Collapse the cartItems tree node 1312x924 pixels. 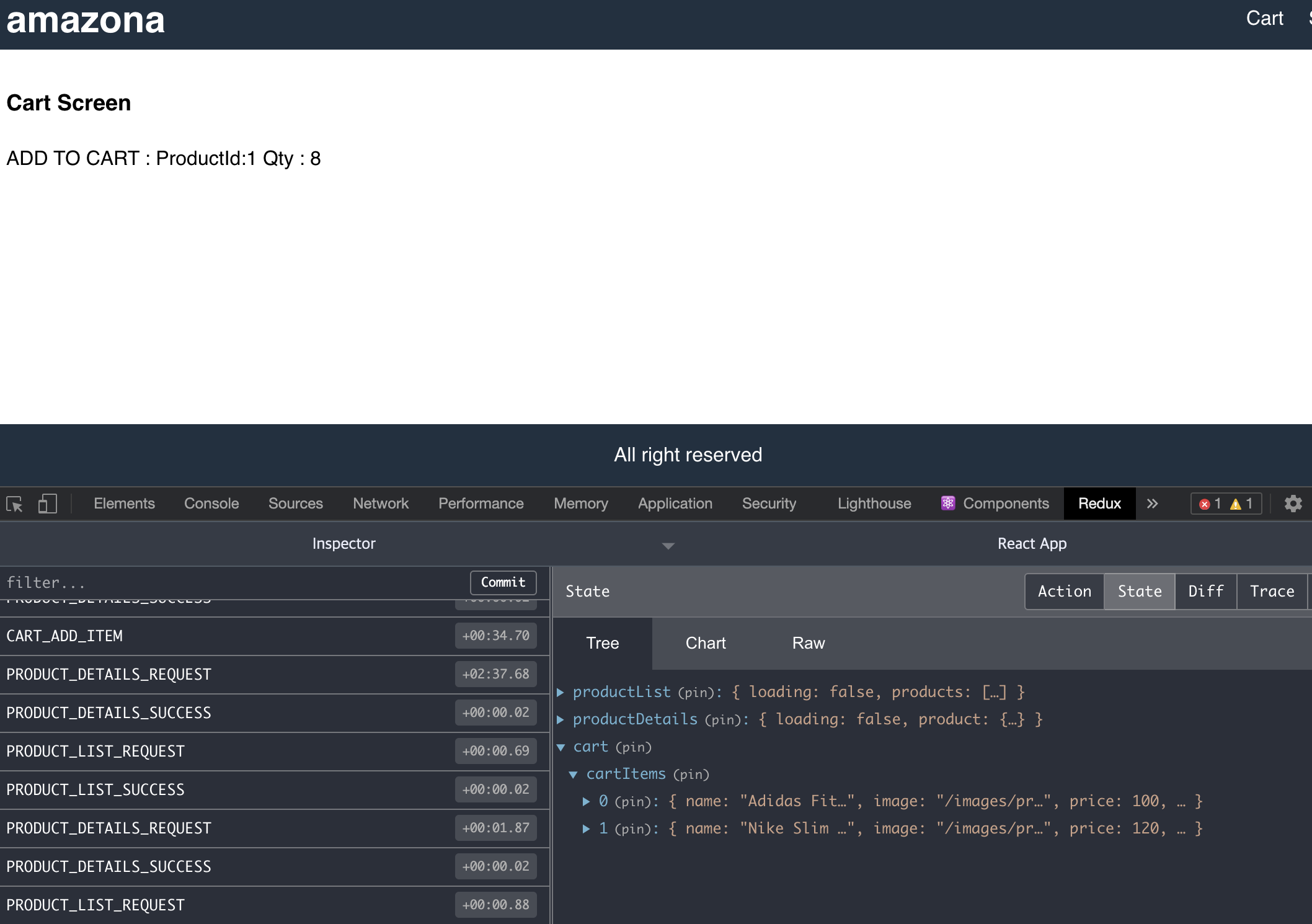click(574, 775)
